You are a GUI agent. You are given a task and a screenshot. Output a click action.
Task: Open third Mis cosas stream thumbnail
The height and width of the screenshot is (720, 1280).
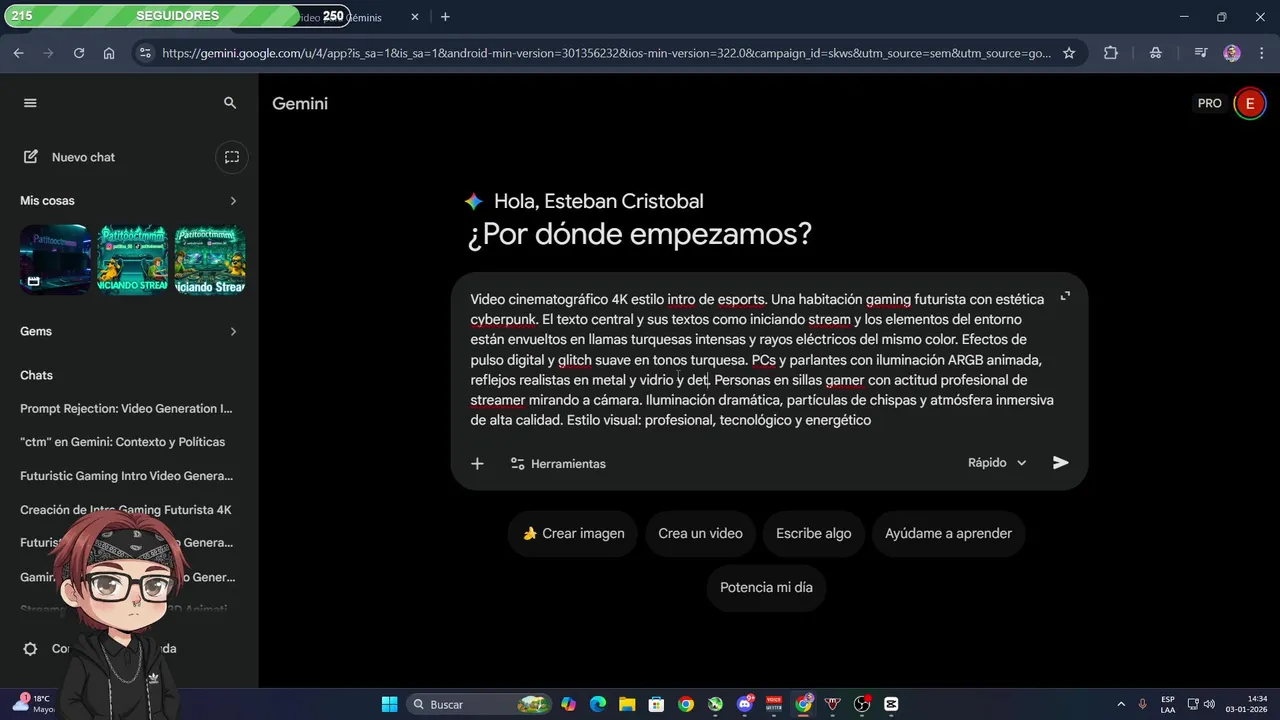click(210, 260)
